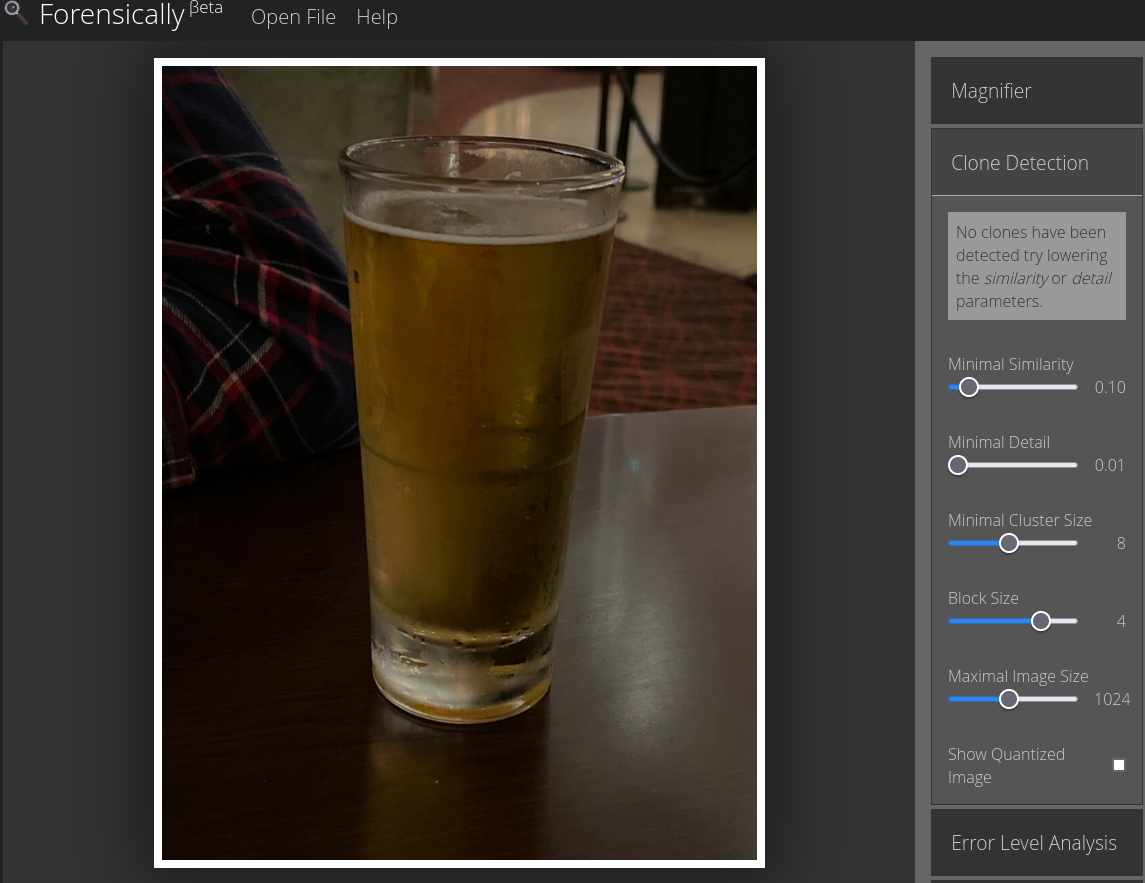Expand the Error Level Analysis panel
1145x883 pixels.
pos(1036,843)
